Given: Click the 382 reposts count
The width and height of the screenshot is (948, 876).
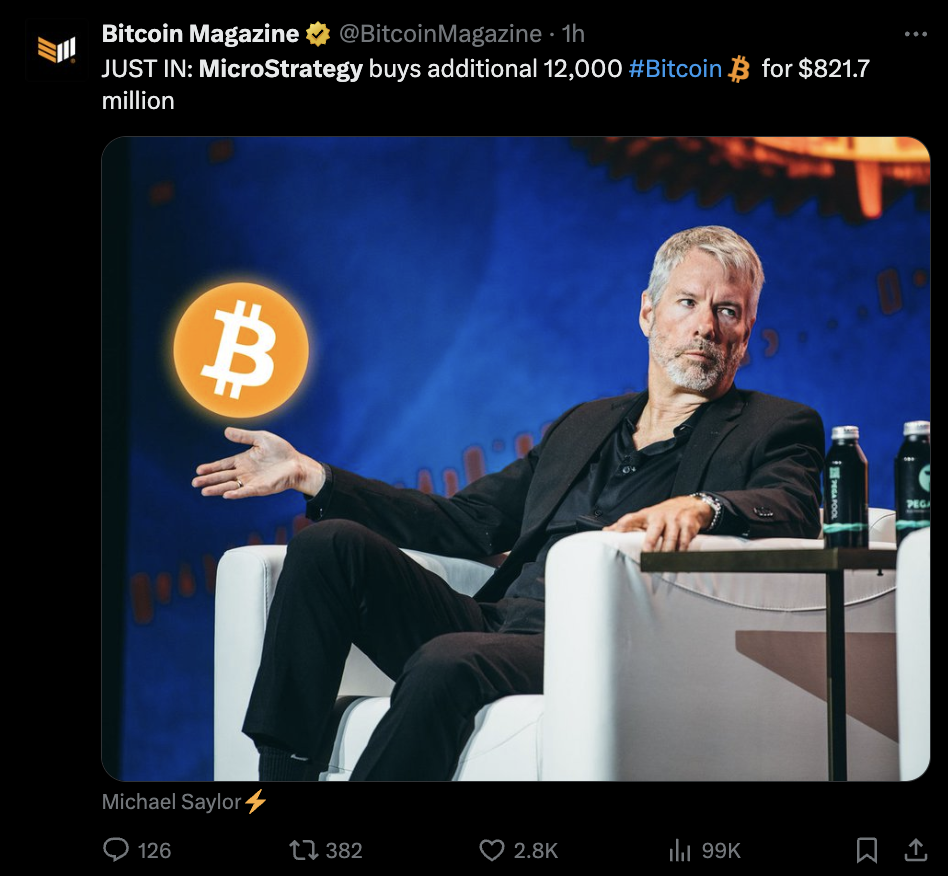Looking at the screenshot, I should [344, 851].
